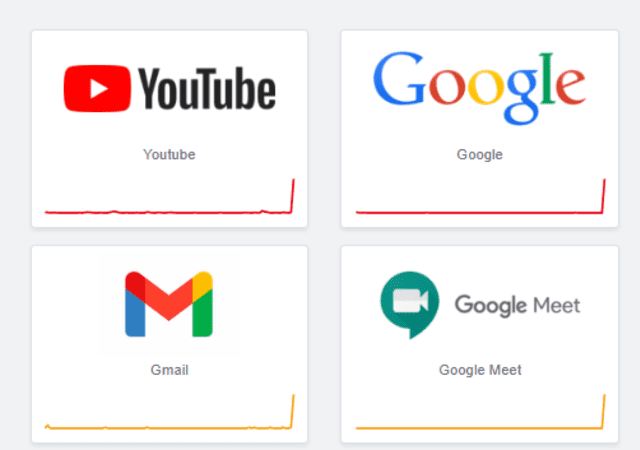Image resolution: width=640 pixels, height=450 pixels.
Task: Click the Google logo image
Action: tap(480, 88)
